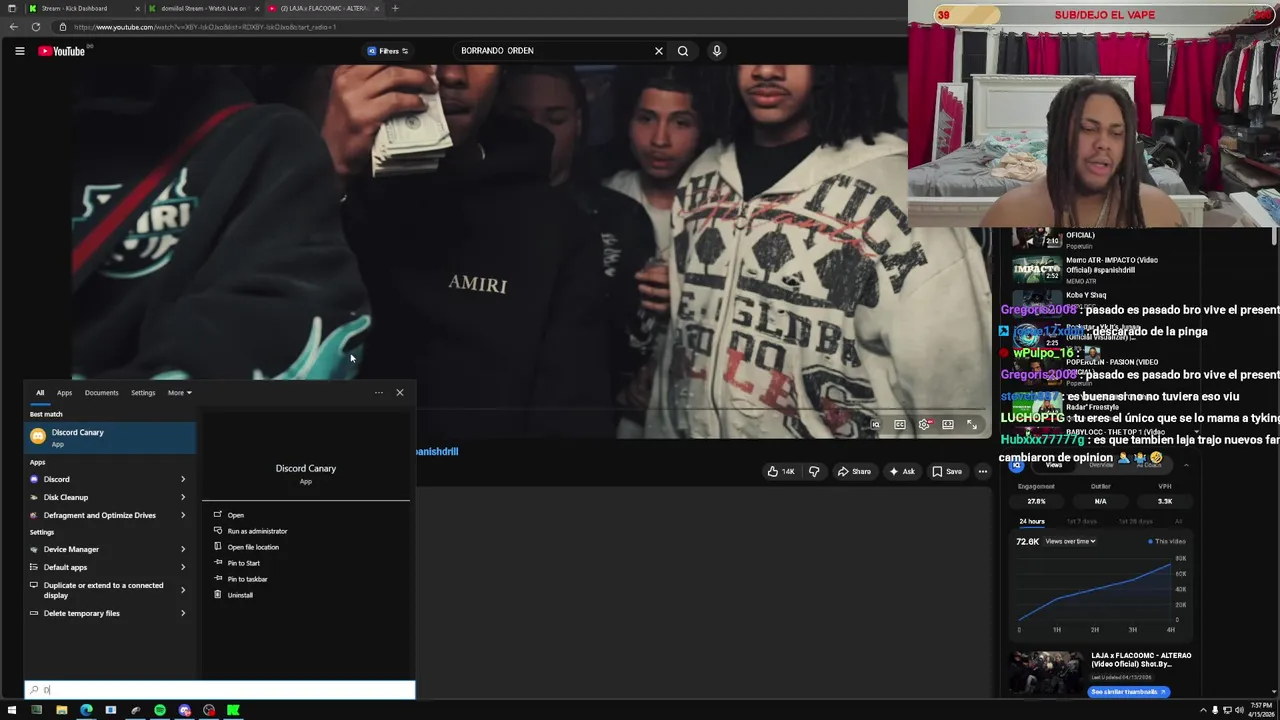Open Windows search options ellipsis
Screen dimensions: 1280x720
click(x=379, y=393)
